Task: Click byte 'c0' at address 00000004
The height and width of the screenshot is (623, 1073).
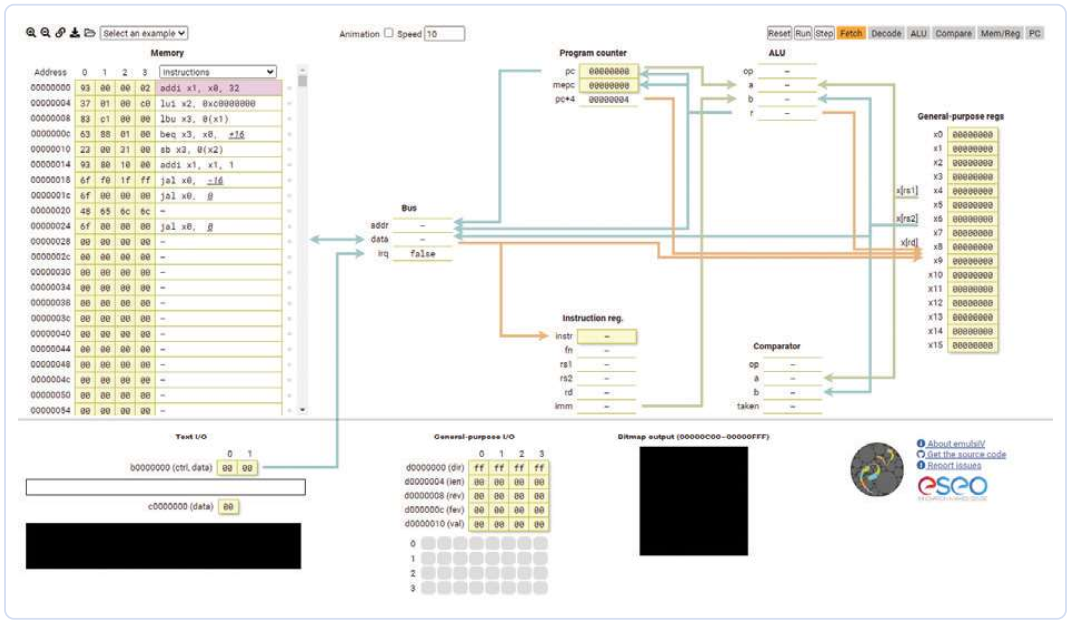Action: [145, 103]
